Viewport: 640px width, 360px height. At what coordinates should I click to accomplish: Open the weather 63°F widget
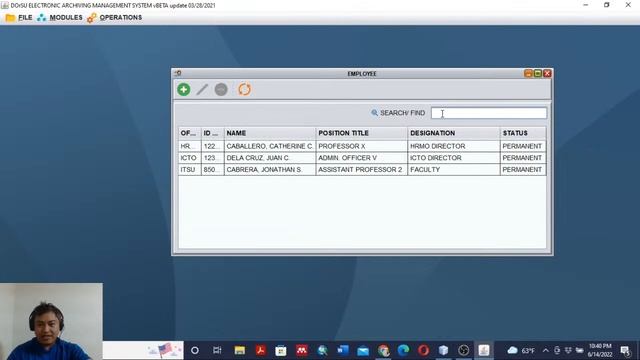(521, 350)
